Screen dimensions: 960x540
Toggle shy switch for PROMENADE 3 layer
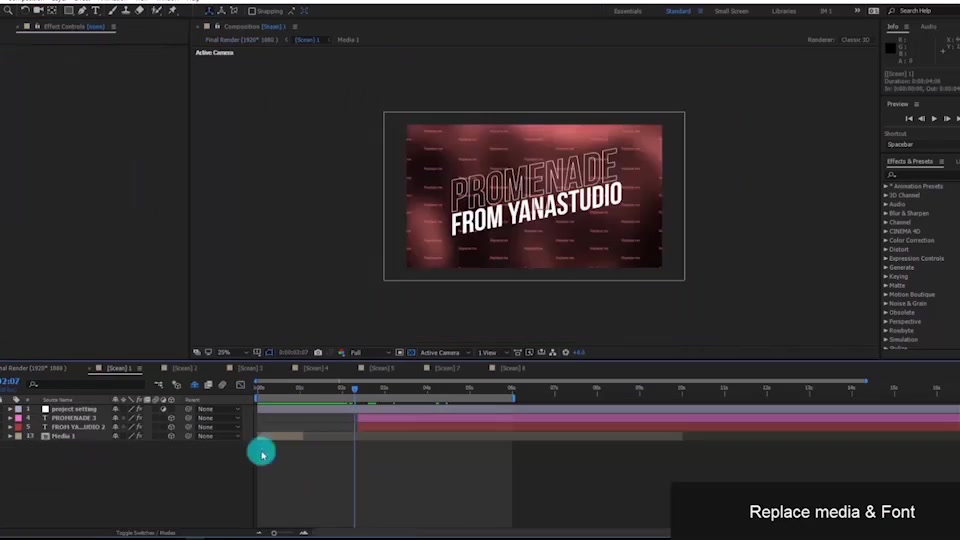click(x=115, y=418)
